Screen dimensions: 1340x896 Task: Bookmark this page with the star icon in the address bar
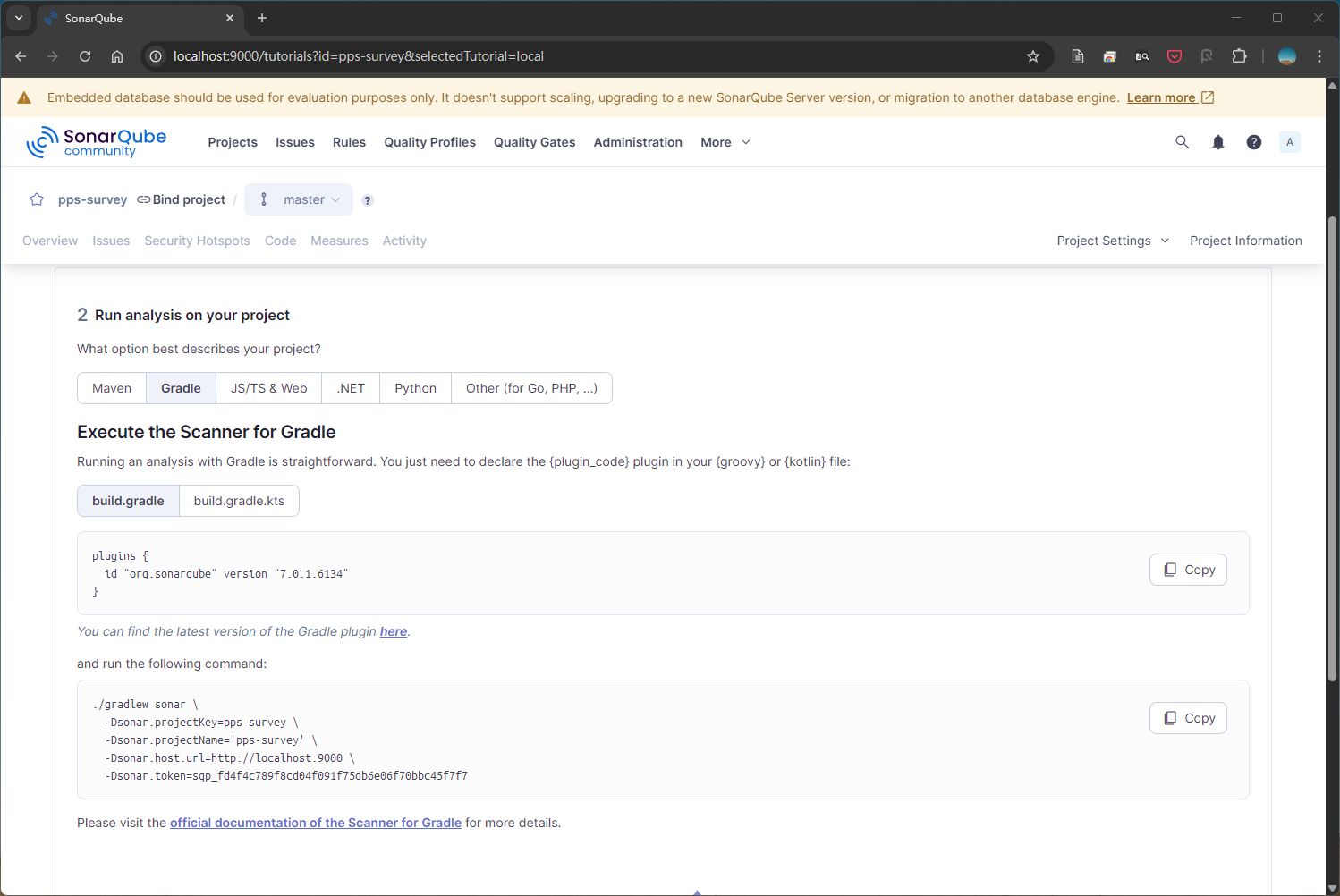tap(1032, 56)
